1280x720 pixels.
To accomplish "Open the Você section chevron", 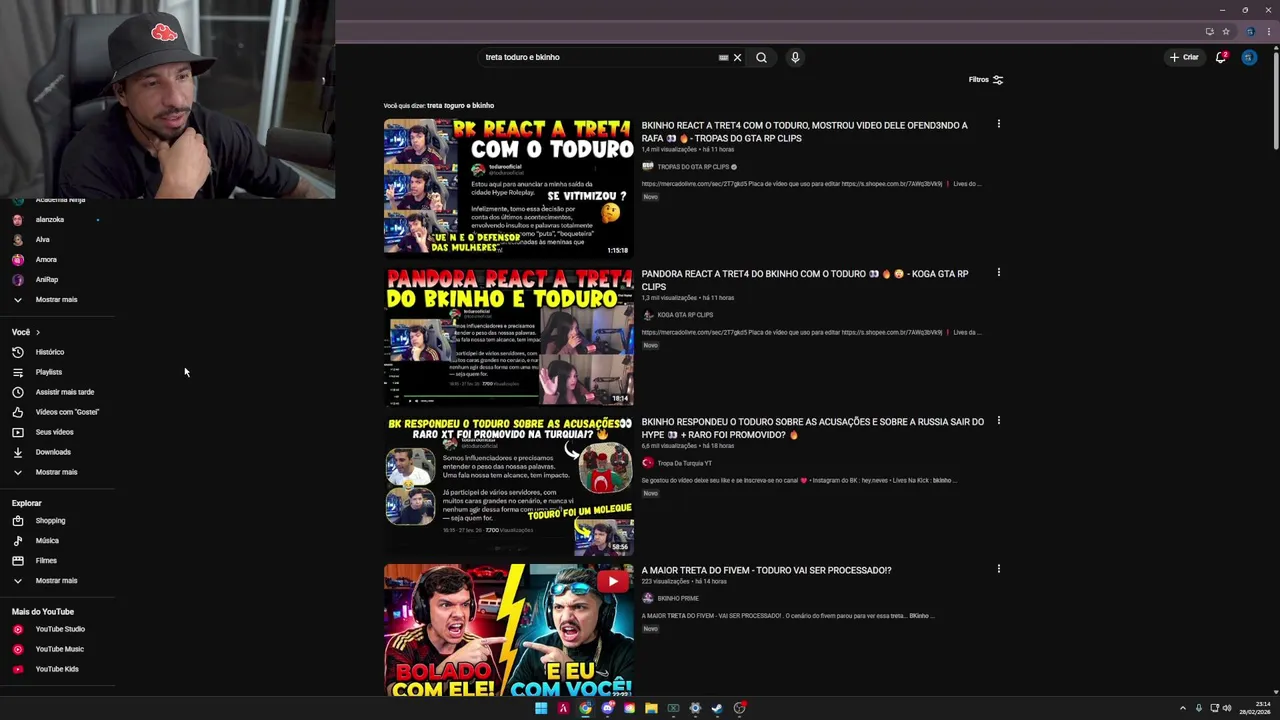I will coord(38,332).
